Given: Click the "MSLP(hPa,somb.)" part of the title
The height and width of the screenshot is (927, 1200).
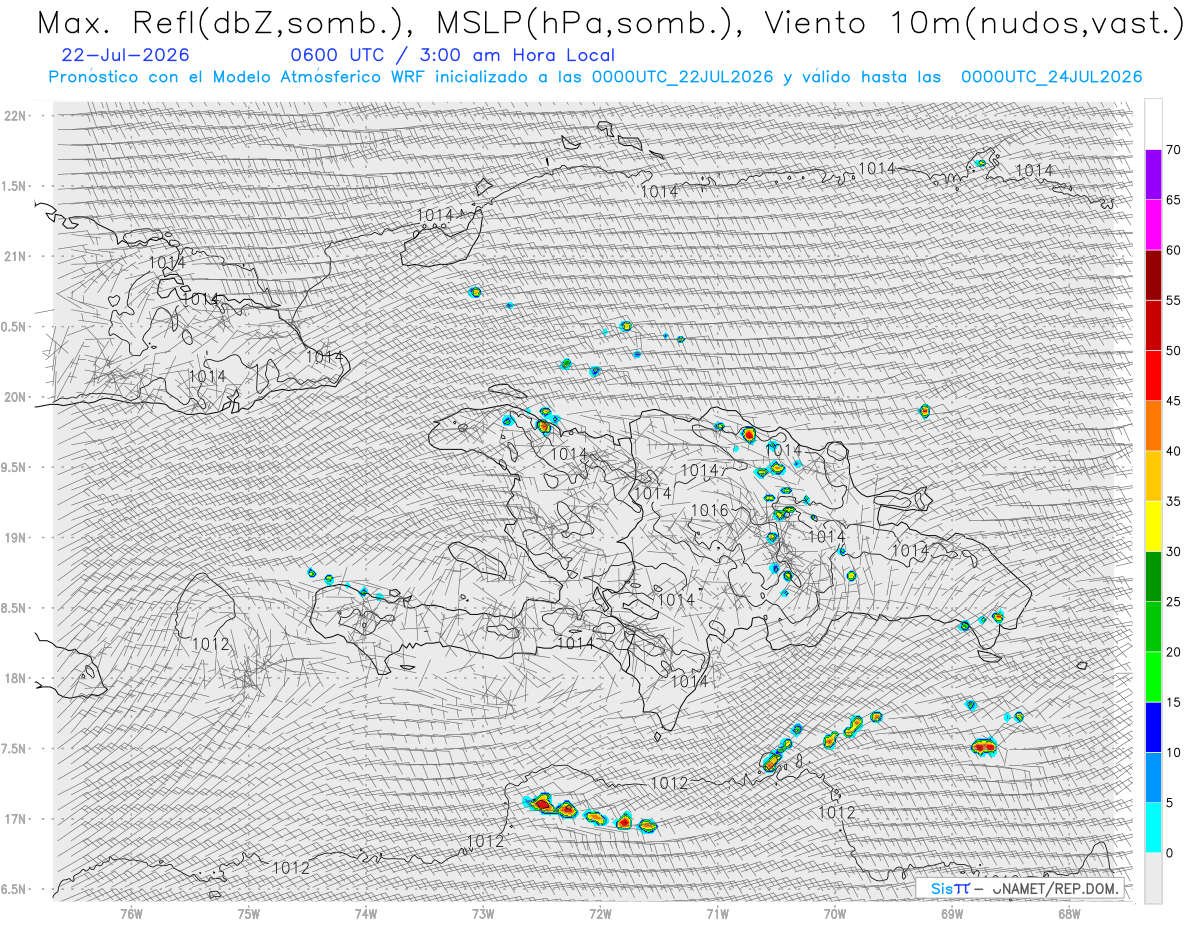Looking at the screenshot, I should coord(589,23).
